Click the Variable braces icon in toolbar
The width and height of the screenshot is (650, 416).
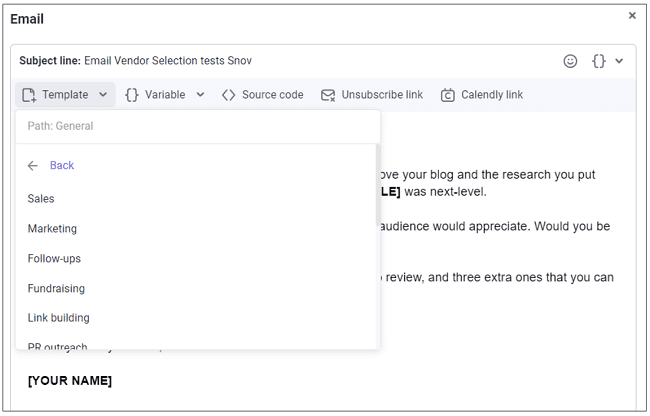[132, 95]
